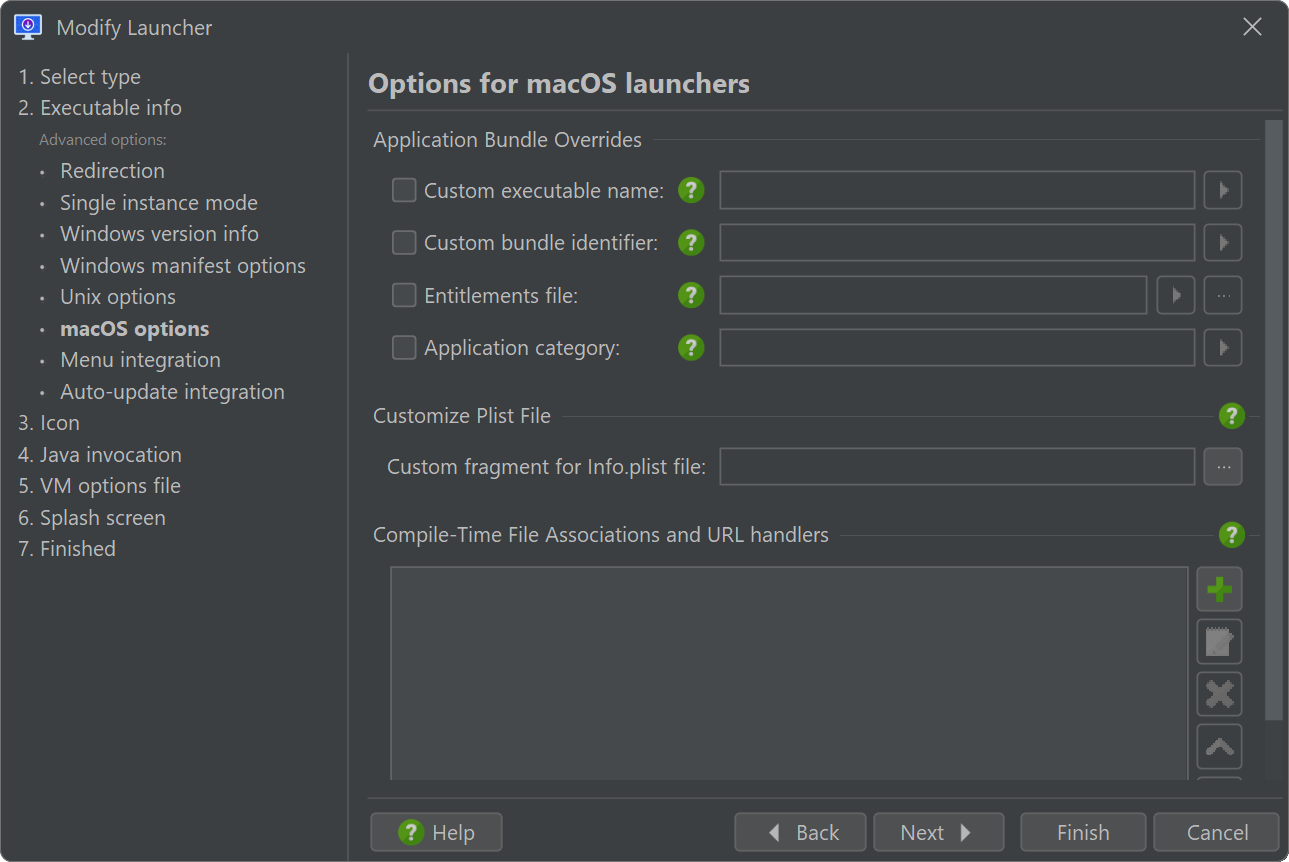
Task: Select macOS options in sidebar
Action: (135, 329)
